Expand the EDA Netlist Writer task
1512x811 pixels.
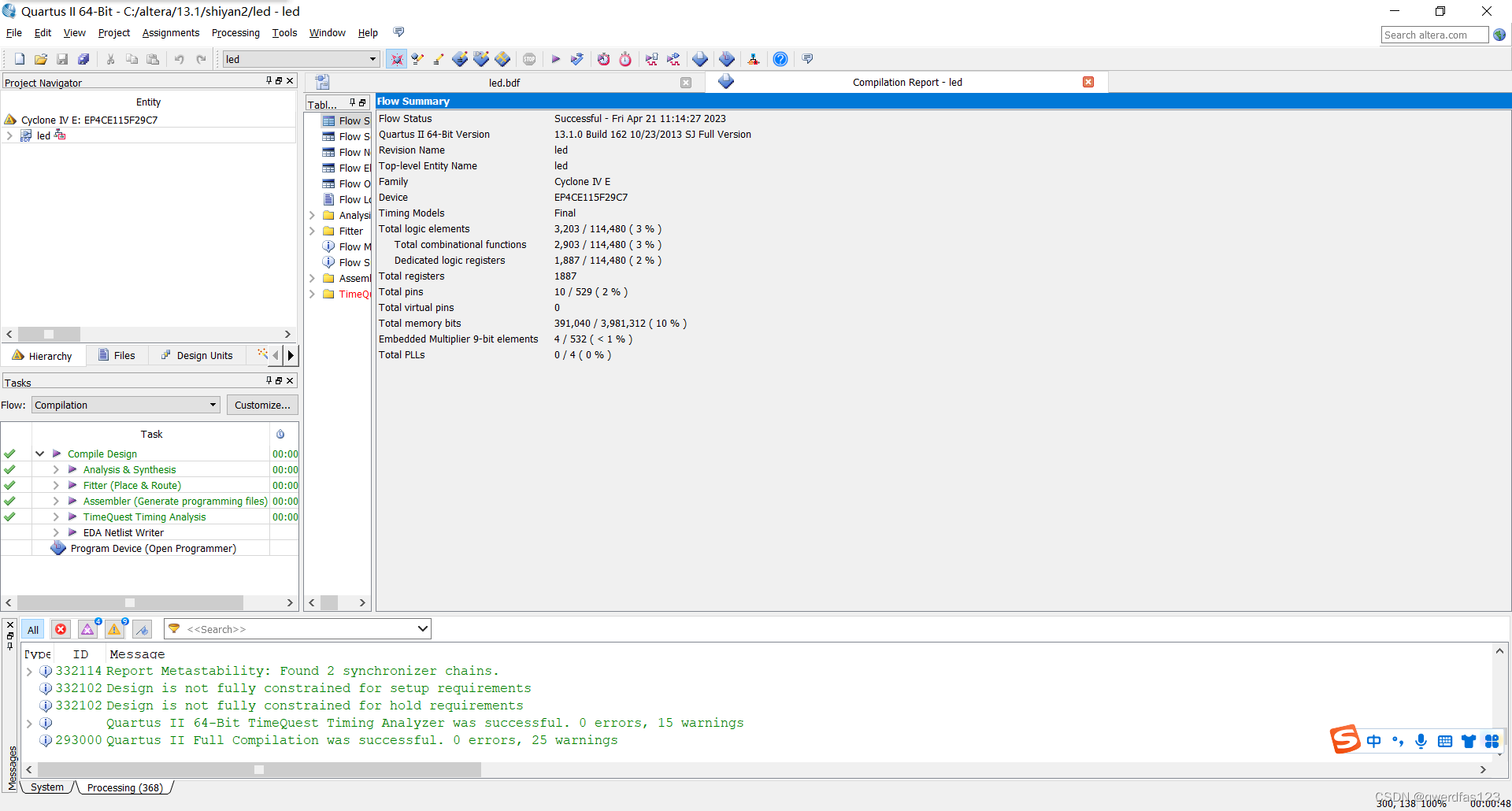(56, 532)
